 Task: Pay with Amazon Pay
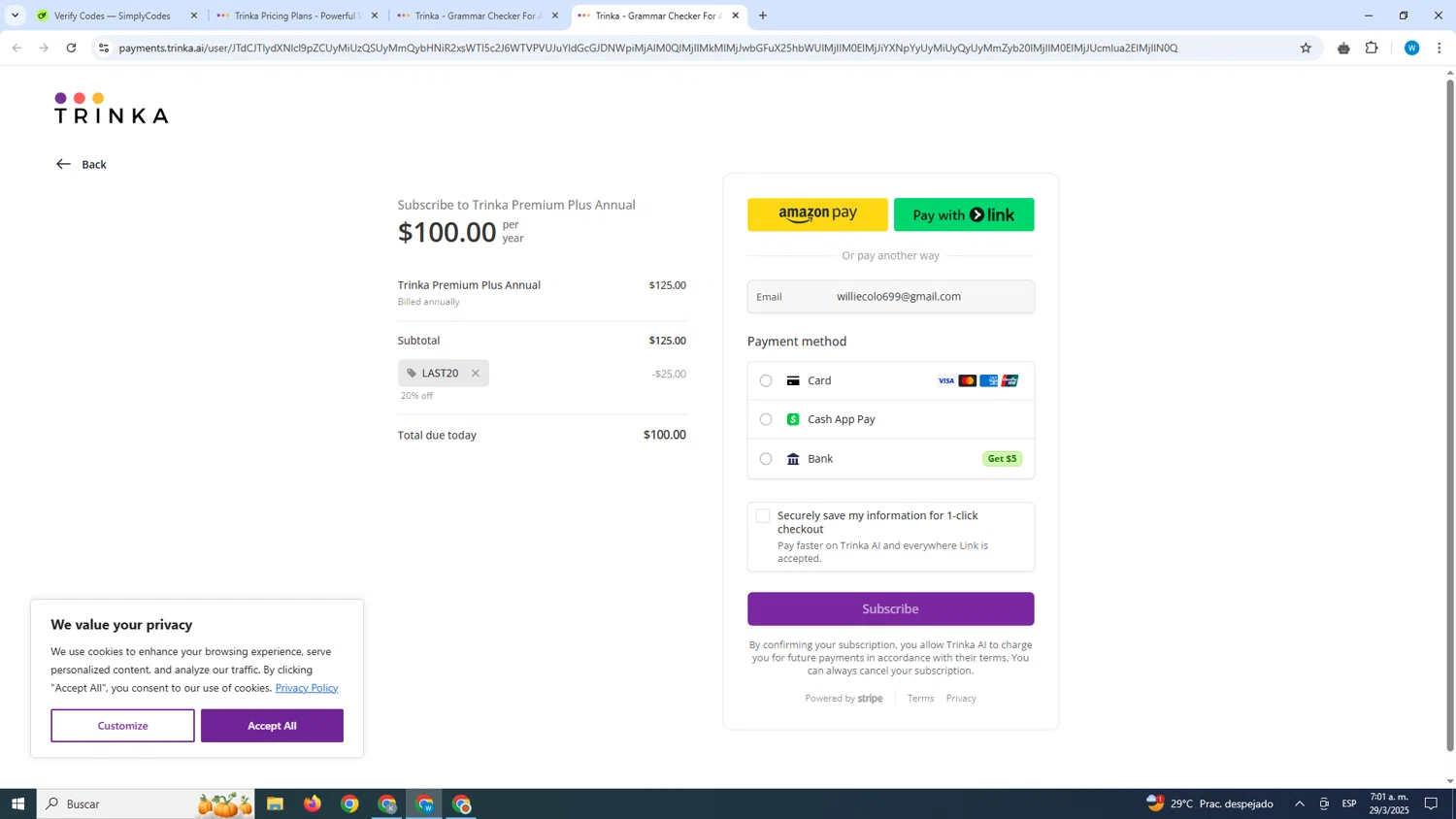(817, 214)
